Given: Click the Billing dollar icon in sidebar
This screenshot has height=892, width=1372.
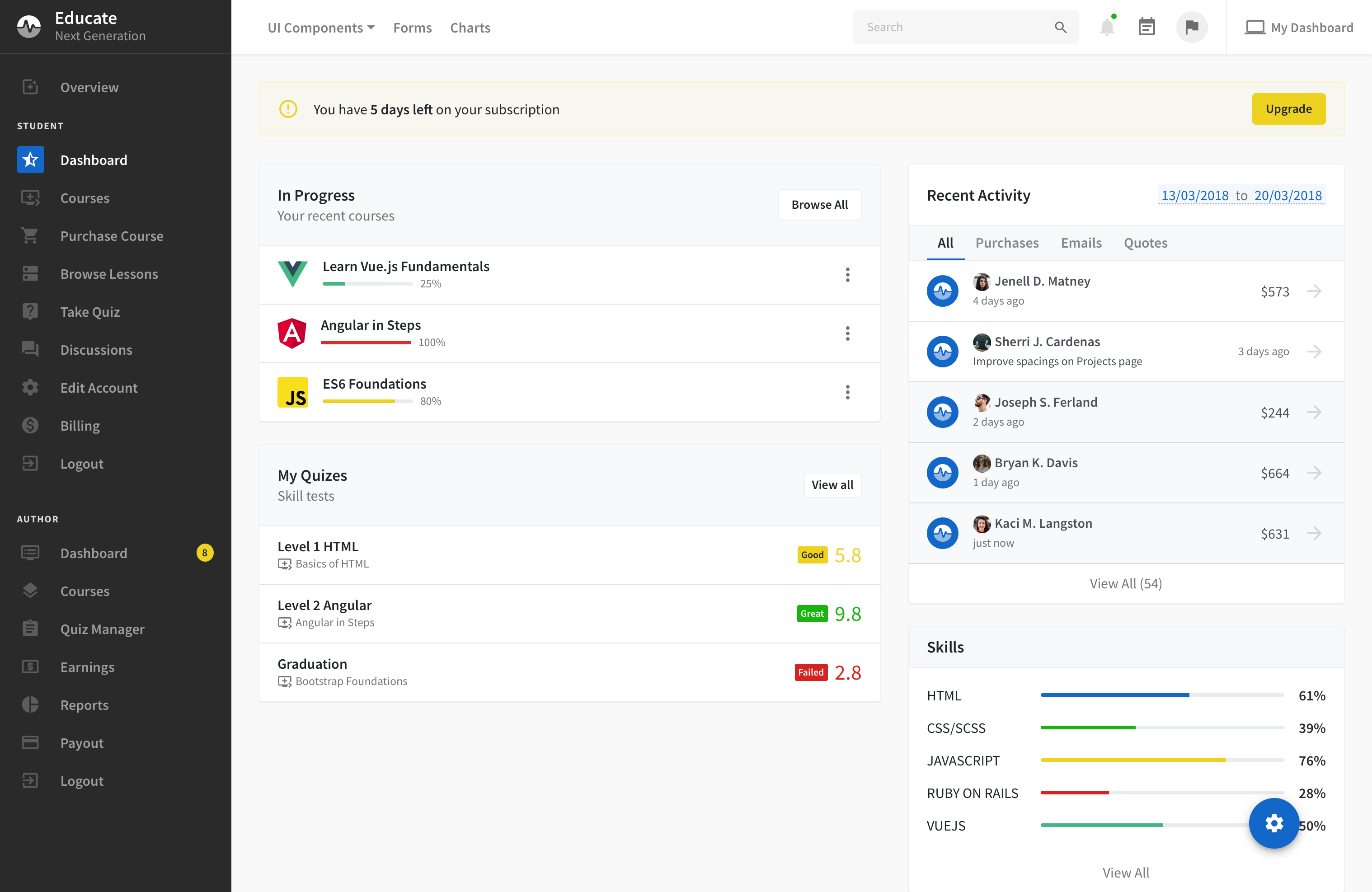Looking at the screenshot, I should pos(30,426).
